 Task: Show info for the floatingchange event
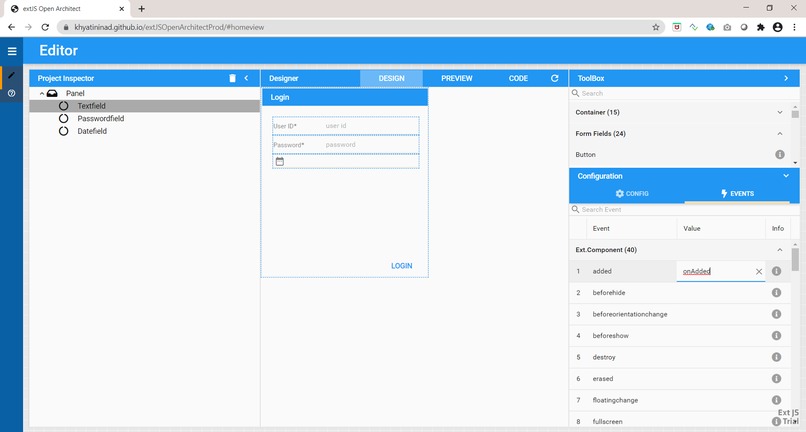point(776,400)
